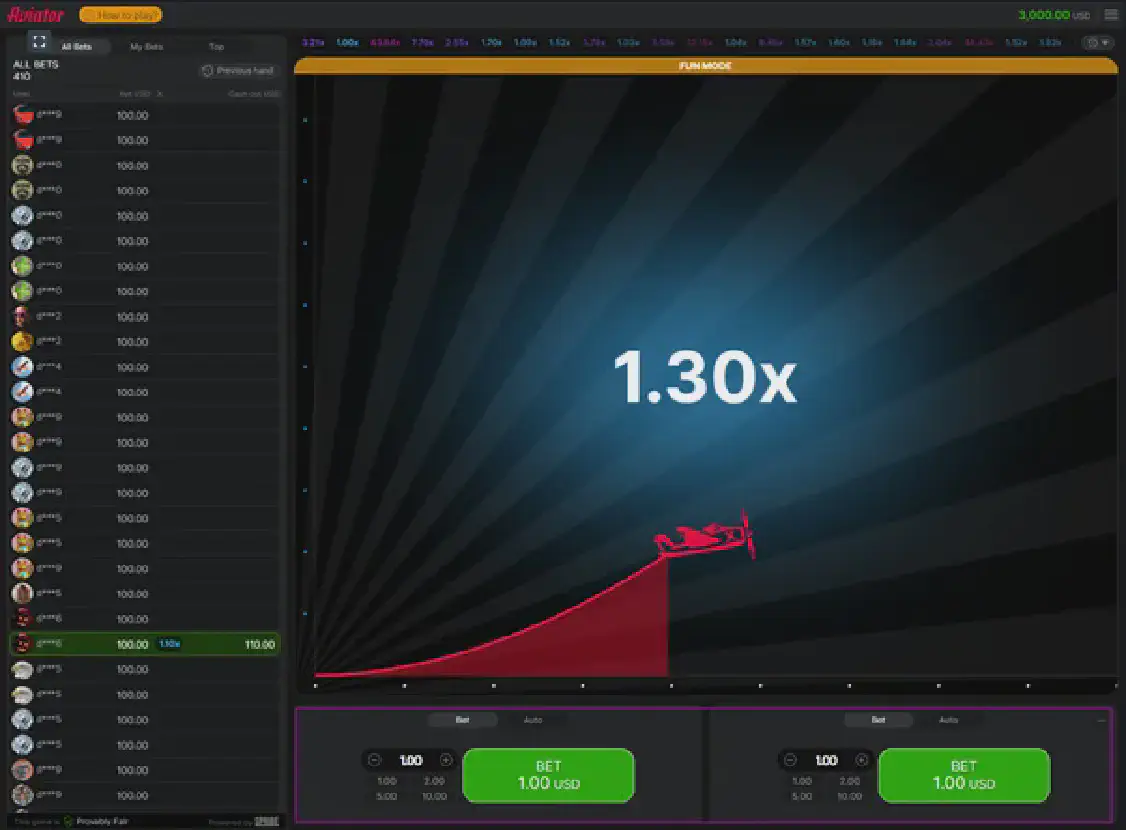
Task: Open the hamburger menu at top right
Action: tap(1111, 15)
